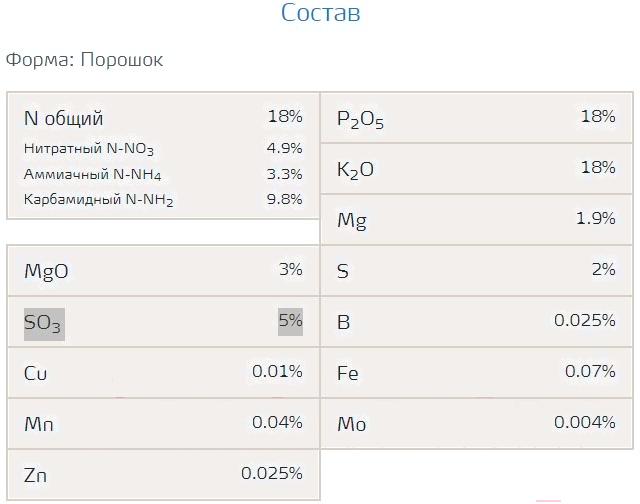Select the Mo 0.004% value
The width and height of the screenshot is (640, 504).
coord(584,422)
